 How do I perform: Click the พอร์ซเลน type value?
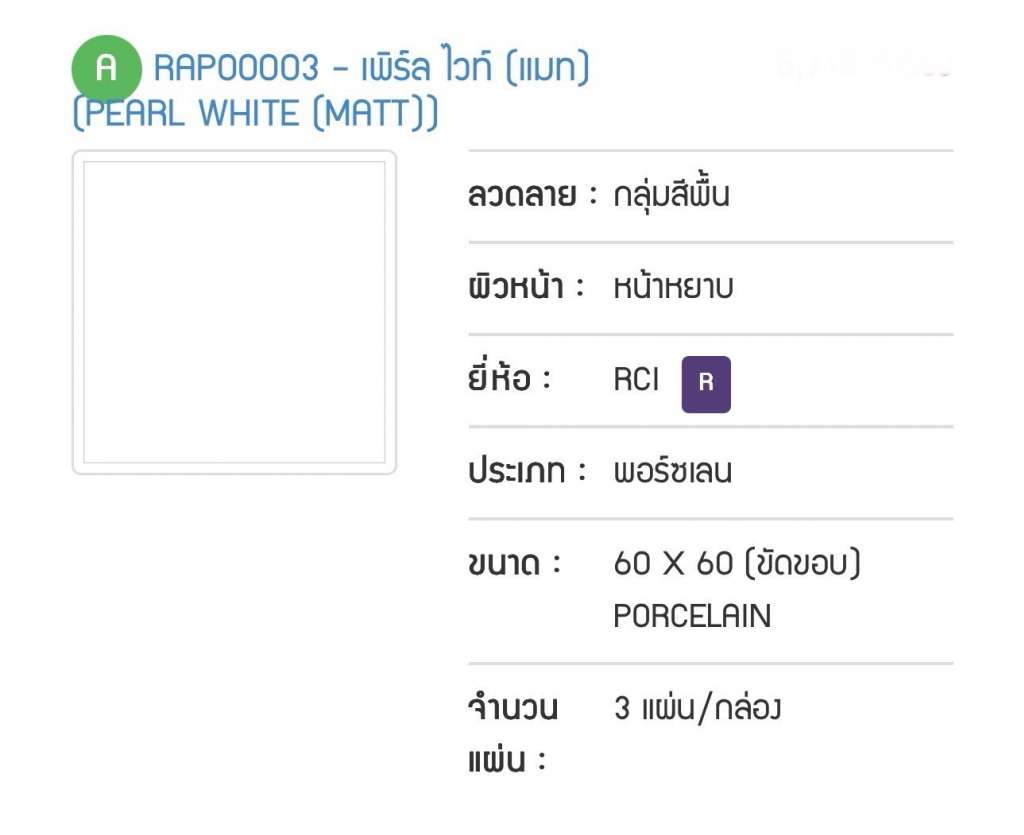tap(673, 471)
